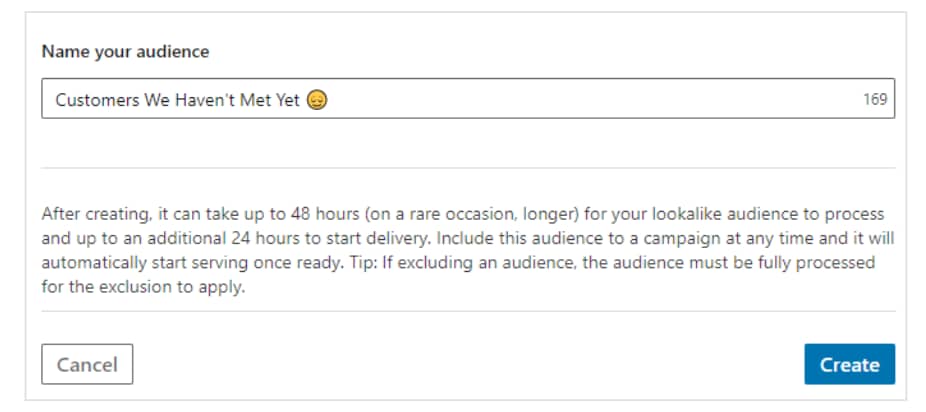Click the 169 remaining characters counter

[875, 99]
